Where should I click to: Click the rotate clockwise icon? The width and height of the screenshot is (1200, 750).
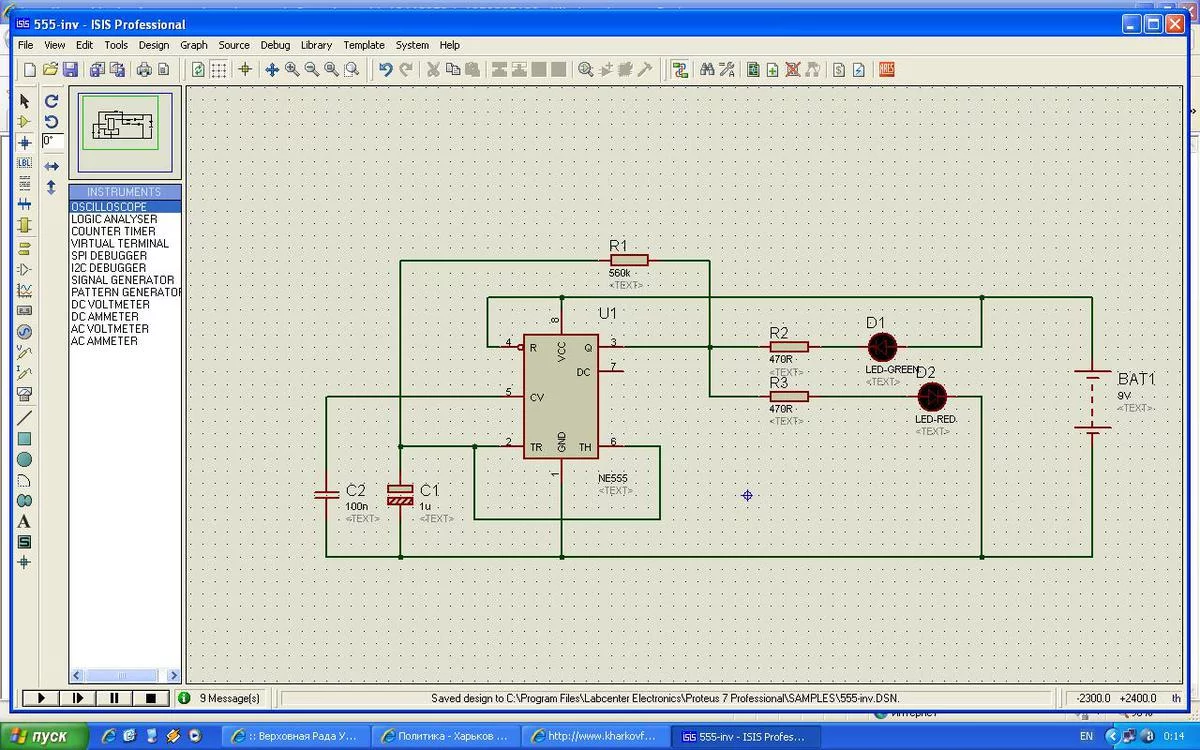[x=52, y=101]
